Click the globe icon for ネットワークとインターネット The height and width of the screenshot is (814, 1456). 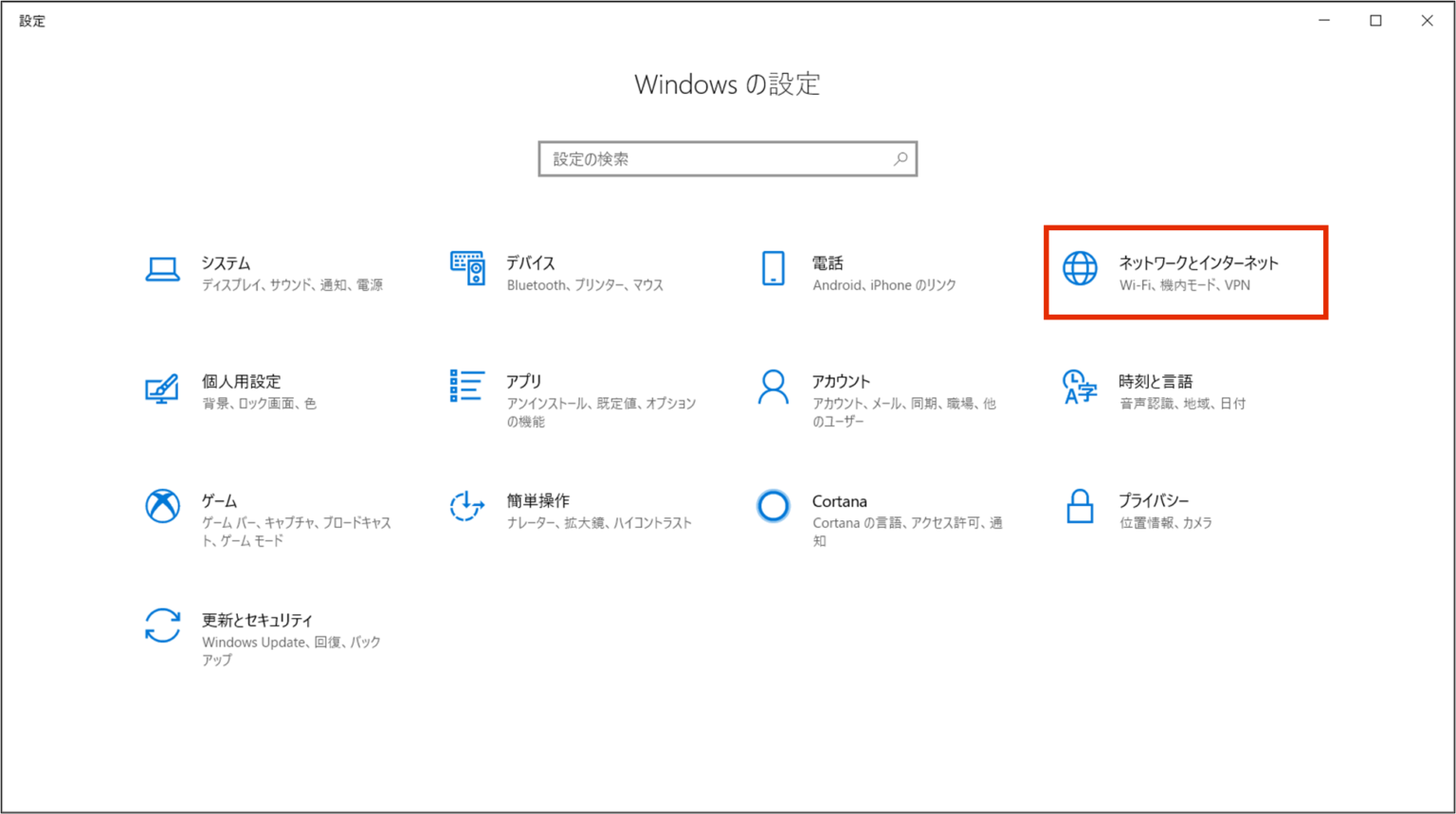[x=1080, y=268]
